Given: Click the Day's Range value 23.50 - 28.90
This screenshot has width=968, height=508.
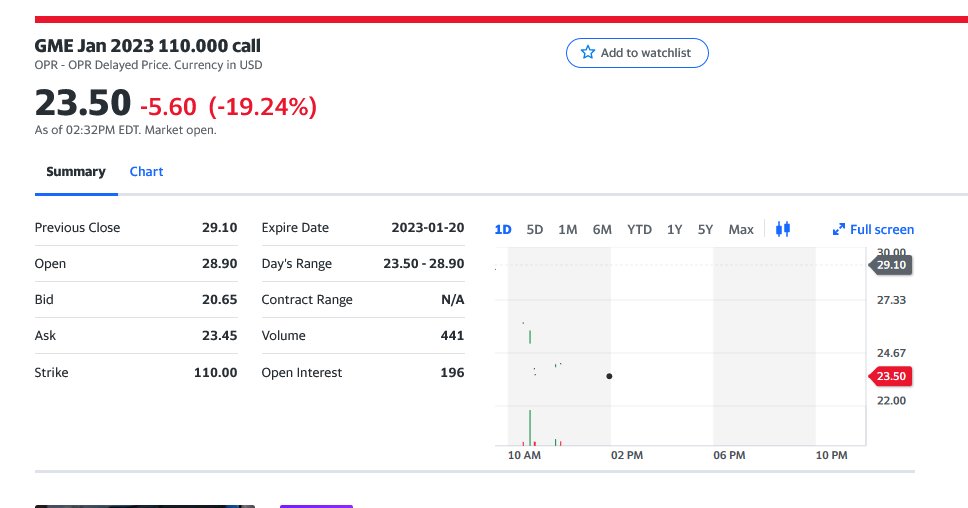Looking at the screenshot, I should (x=424, y=264).
